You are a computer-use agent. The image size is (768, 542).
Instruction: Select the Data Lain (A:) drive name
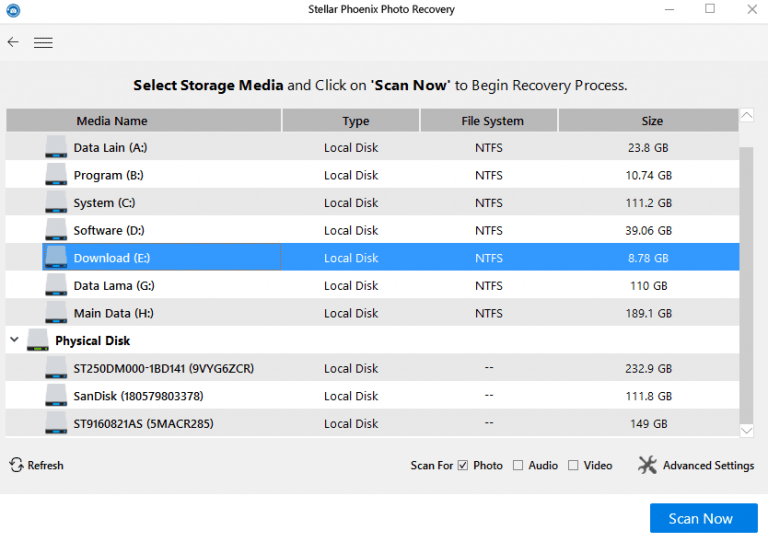coord(110,147)
